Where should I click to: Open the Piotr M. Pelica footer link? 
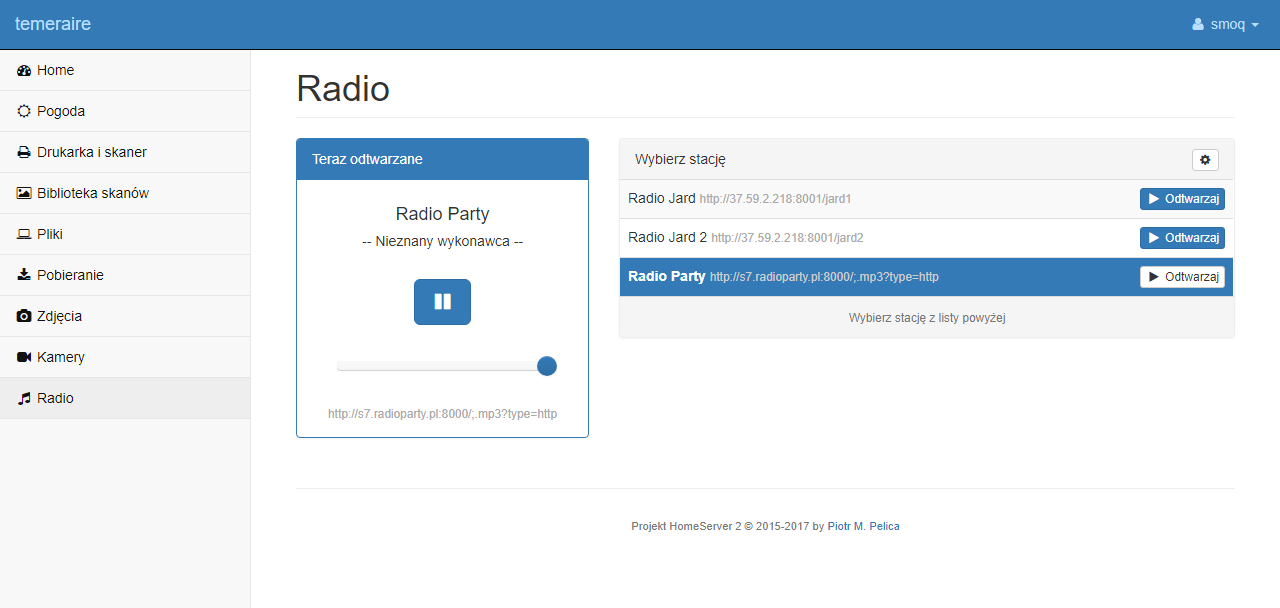863,526
